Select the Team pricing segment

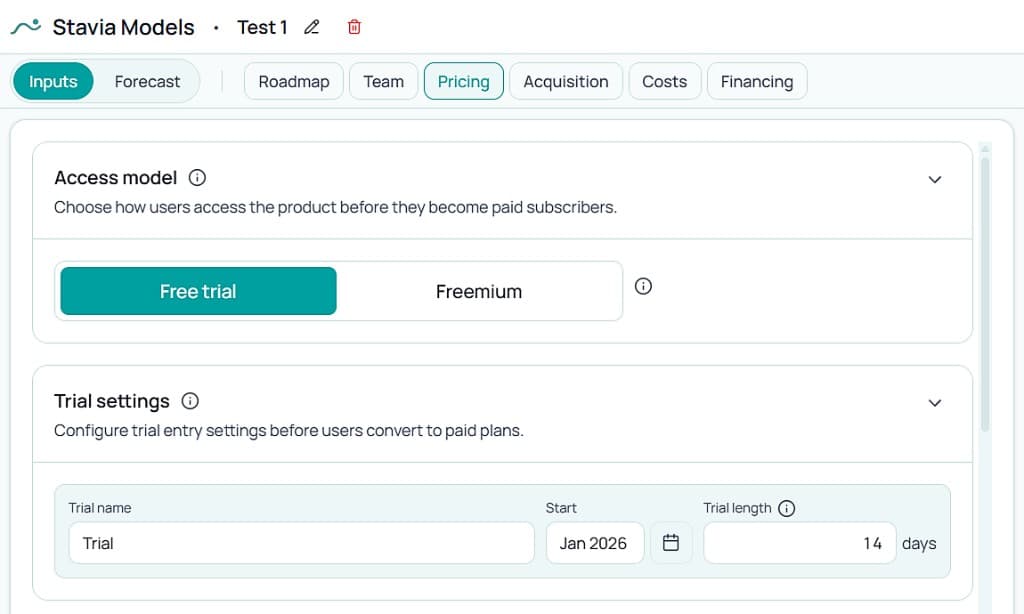click(383, 81)
